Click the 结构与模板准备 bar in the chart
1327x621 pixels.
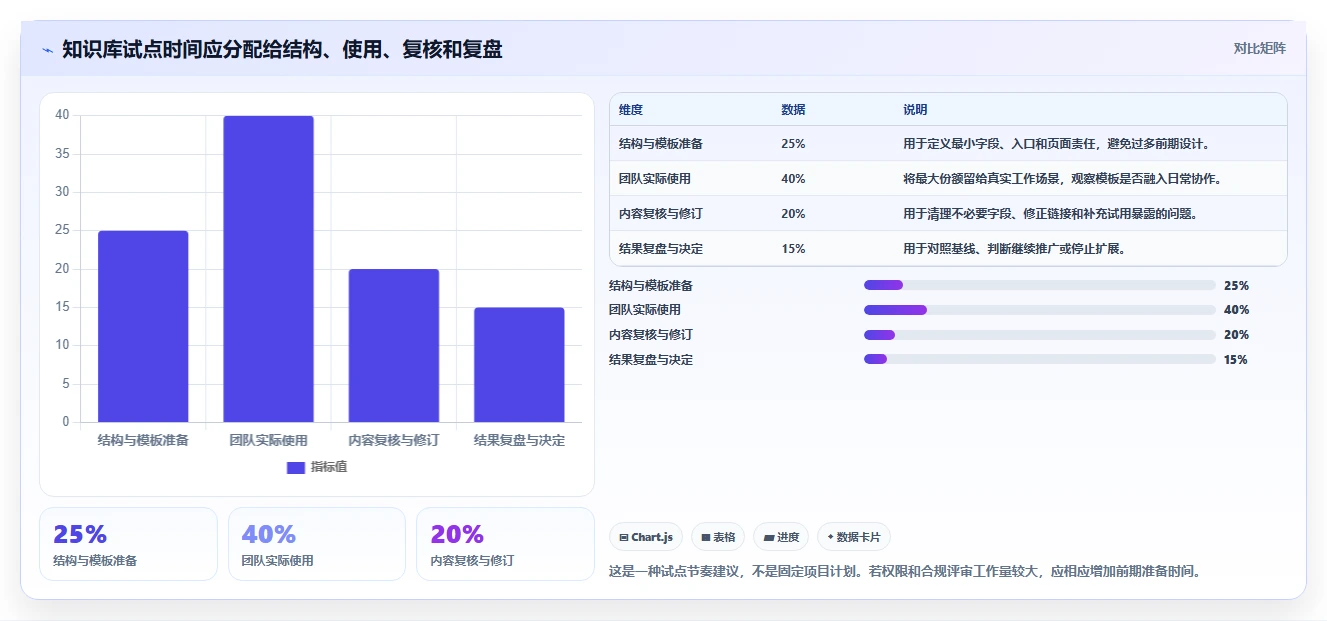tap(143, 327)
